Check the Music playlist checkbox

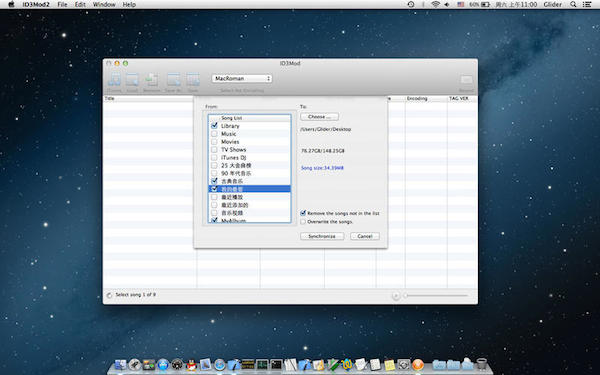coord(214,134)
